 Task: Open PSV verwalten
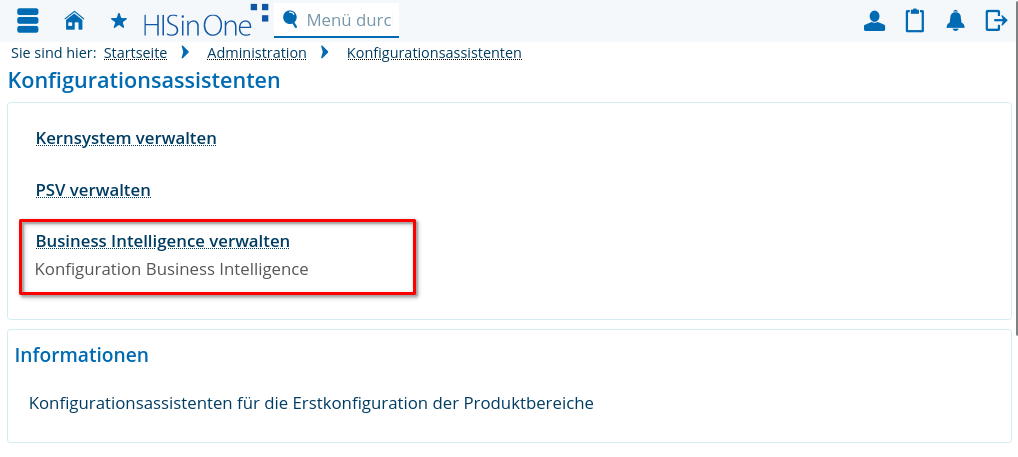coord(93,190)
